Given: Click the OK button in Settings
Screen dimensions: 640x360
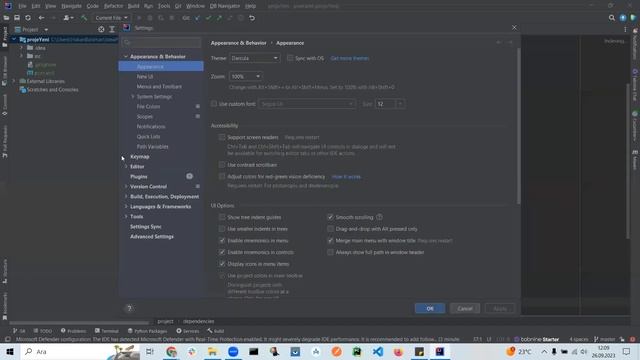Looking at the screenshot, I should [x=430, y=309].
